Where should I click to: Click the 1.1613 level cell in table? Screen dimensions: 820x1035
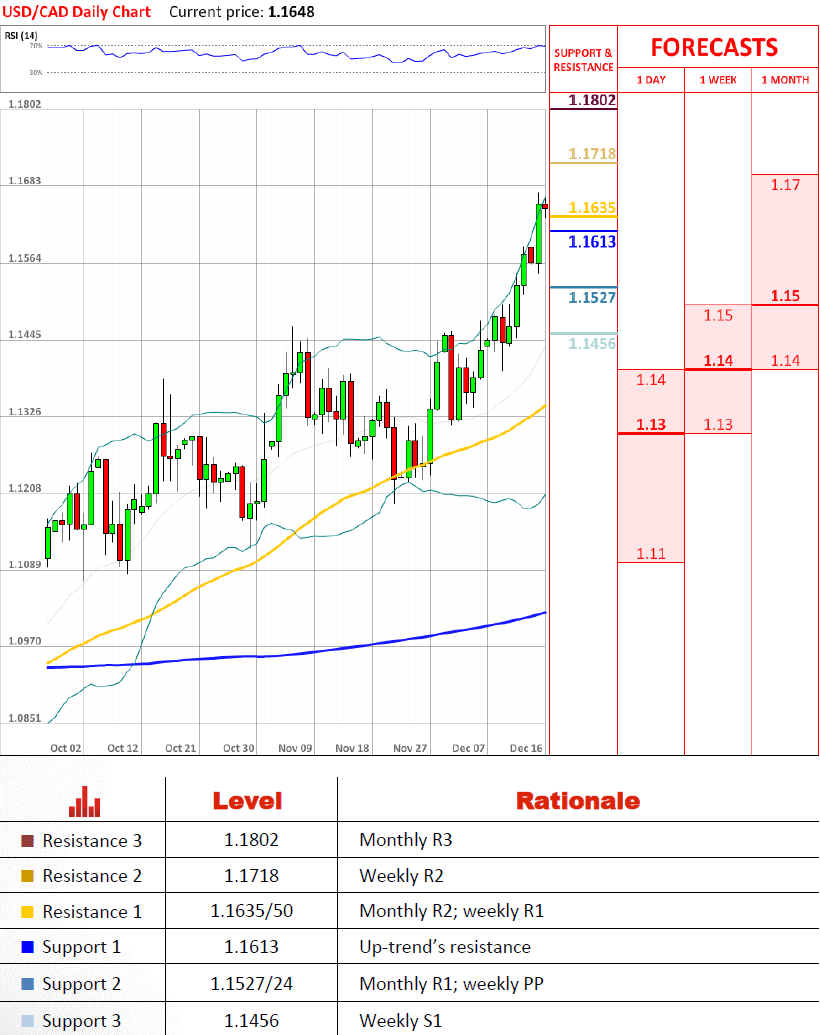coord(252,947)
